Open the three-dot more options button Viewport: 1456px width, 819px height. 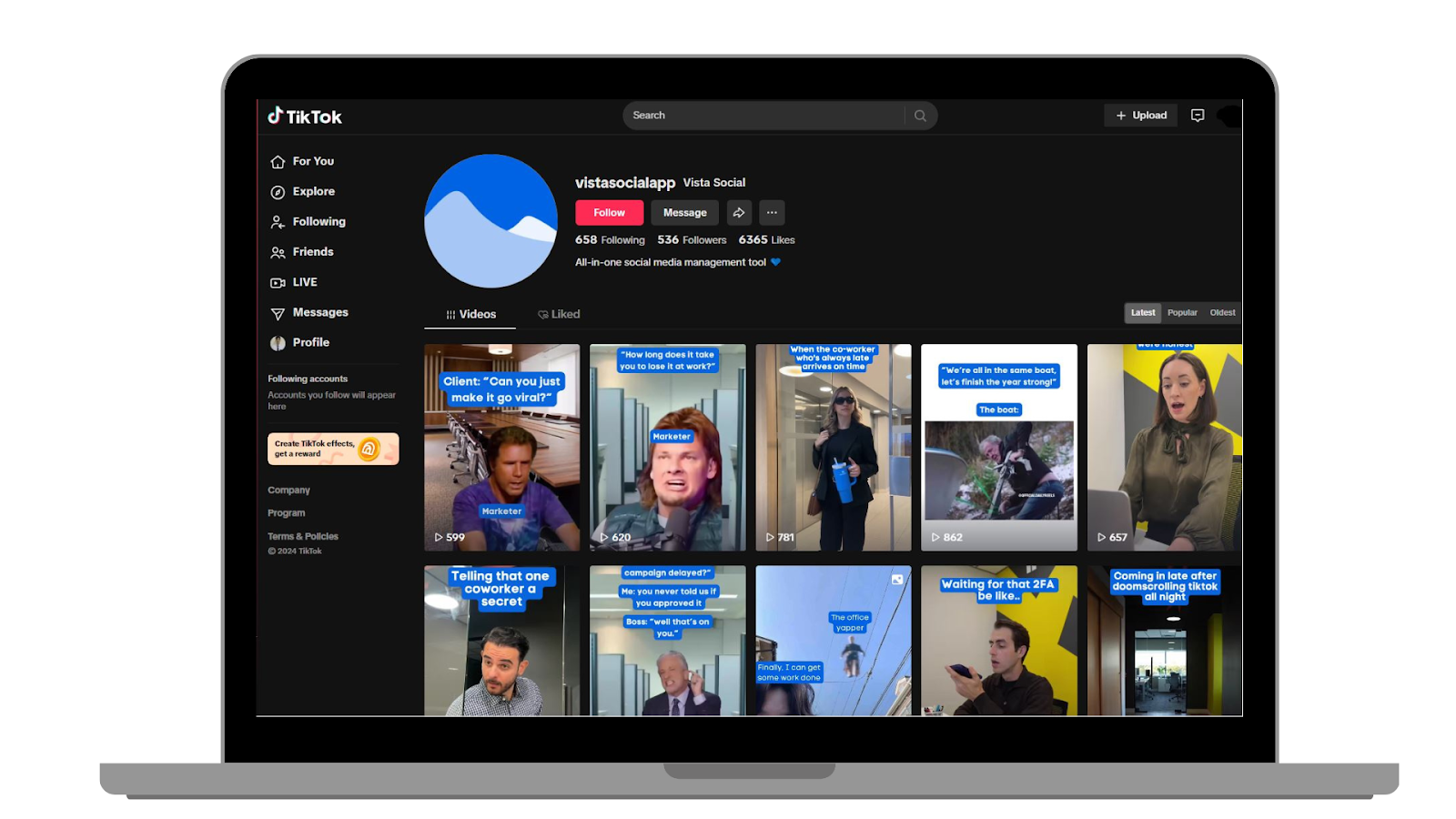772,212
